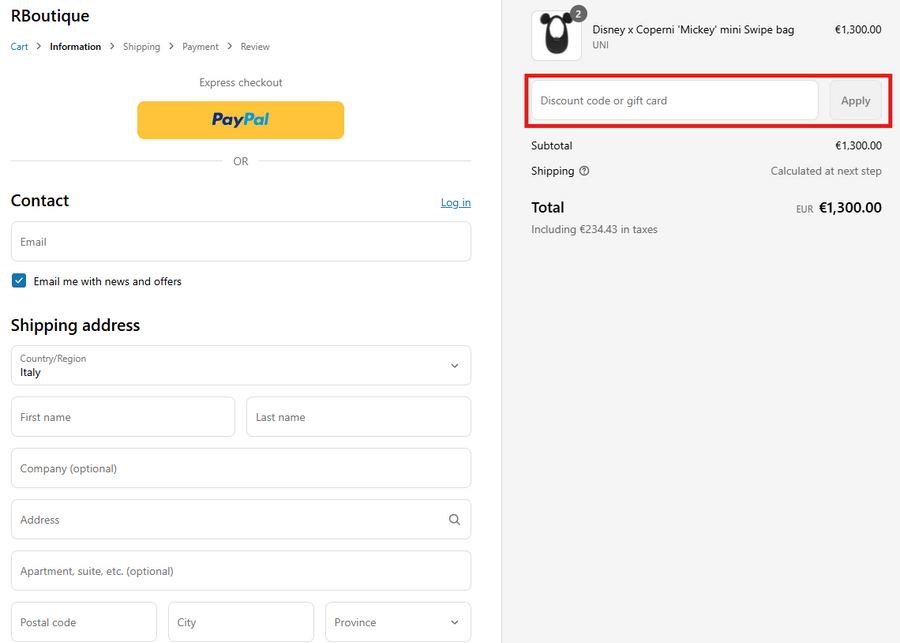The image size is (900, 643).
Task: Click the search magnifier icon in Address field
Action: 454,520
